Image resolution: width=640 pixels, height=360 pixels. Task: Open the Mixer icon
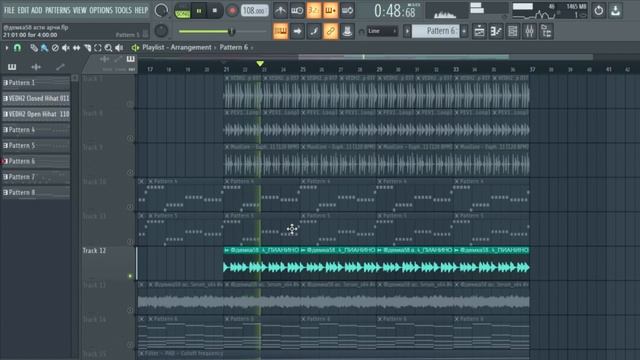[529, 31]
